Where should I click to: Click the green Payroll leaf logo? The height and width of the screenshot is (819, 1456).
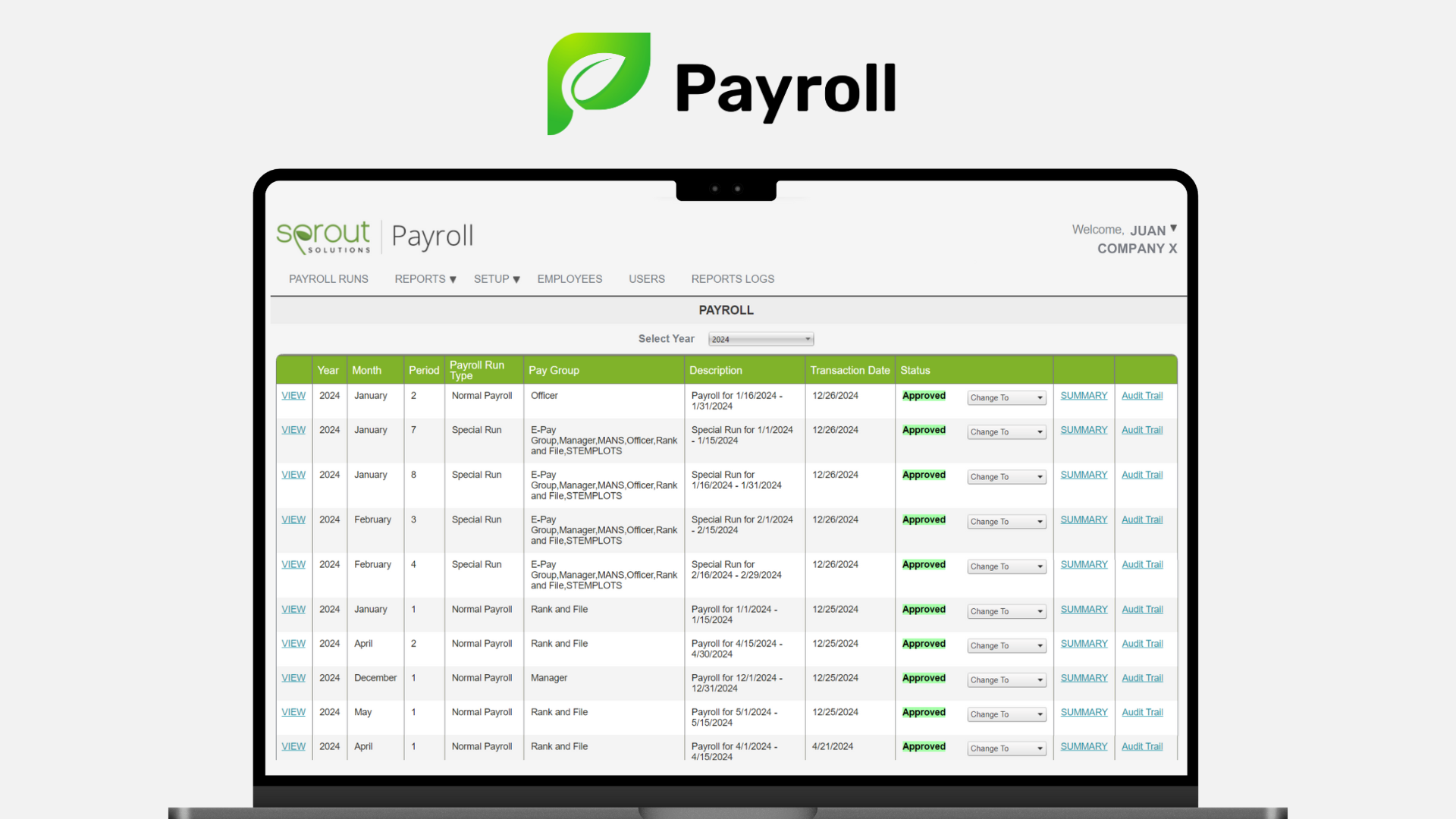point(598,83)
